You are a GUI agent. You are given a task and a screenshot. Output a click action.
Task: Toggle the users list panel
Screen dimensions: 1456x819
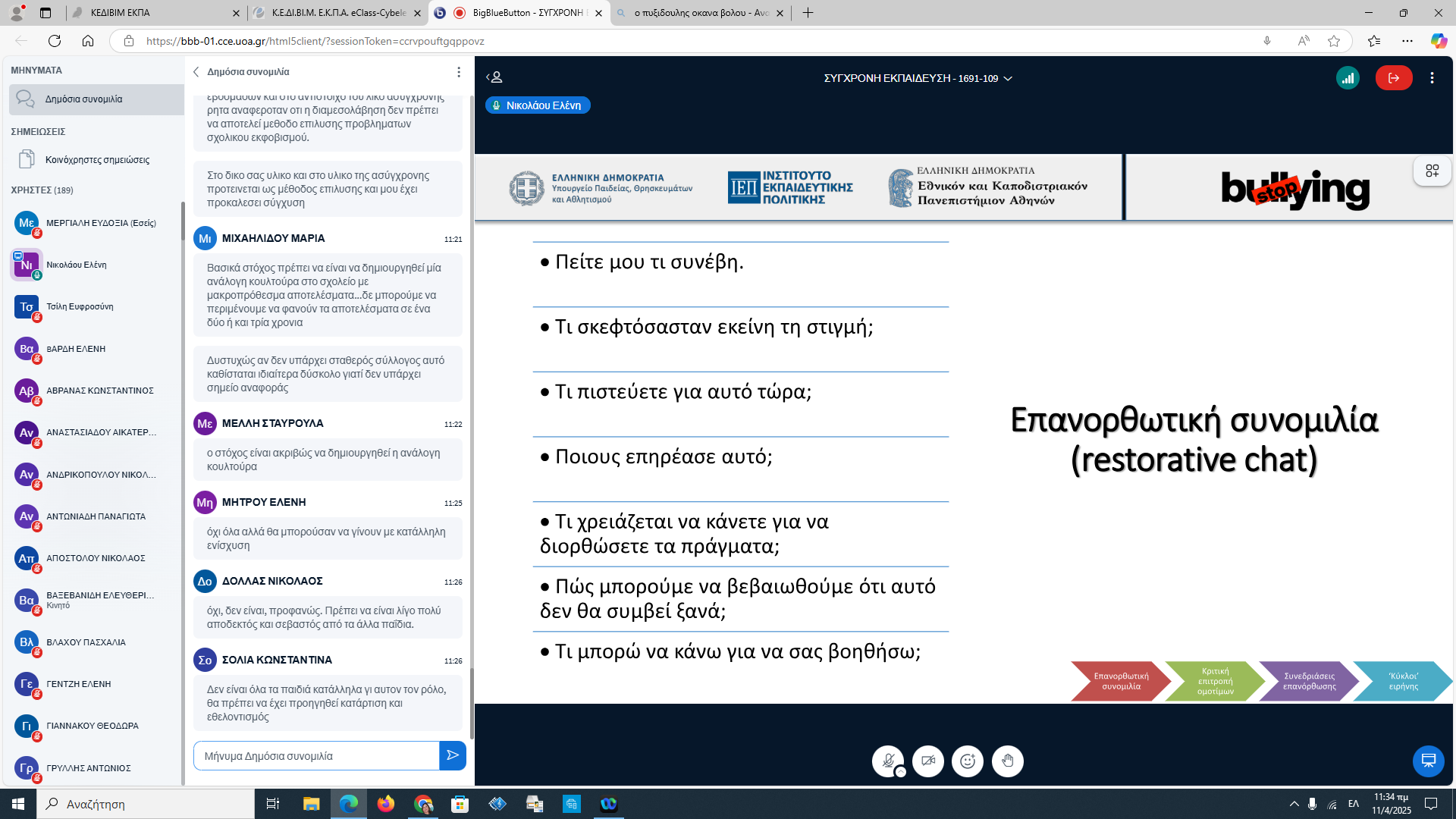tap(494, 77)
